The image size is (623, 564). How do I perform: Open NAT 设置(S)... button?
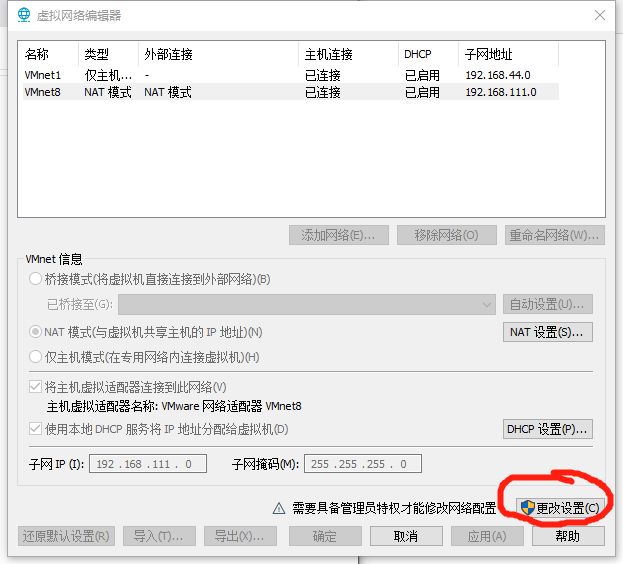pos(548,332)
